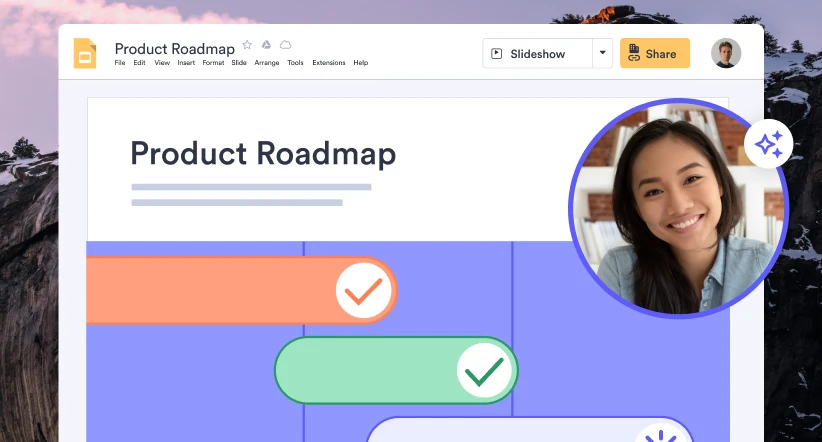The height and width of the screenshot is (442, 822).
Task: Select the woman's circular webcam bubble
Action: tap(678, 209)
